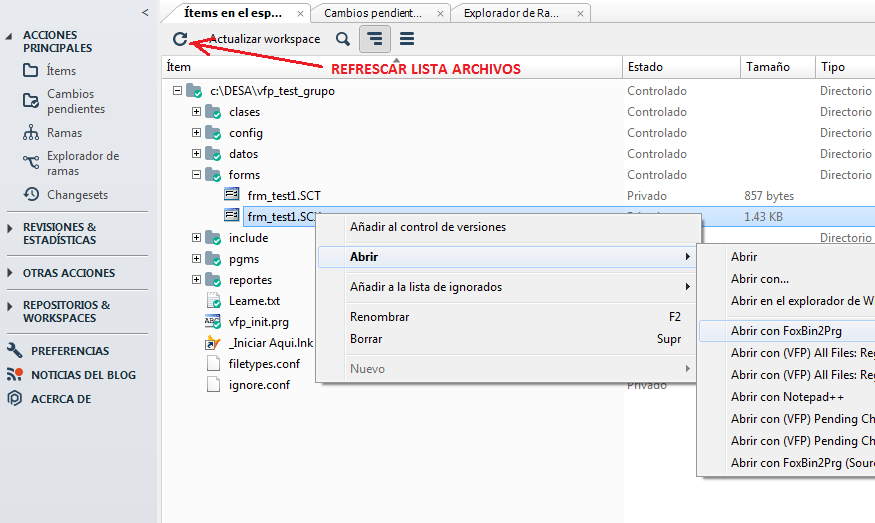Open the search magnifier tool
This screenshot has height=523, width=875.
pyautogui.click(x=343, y=39)
